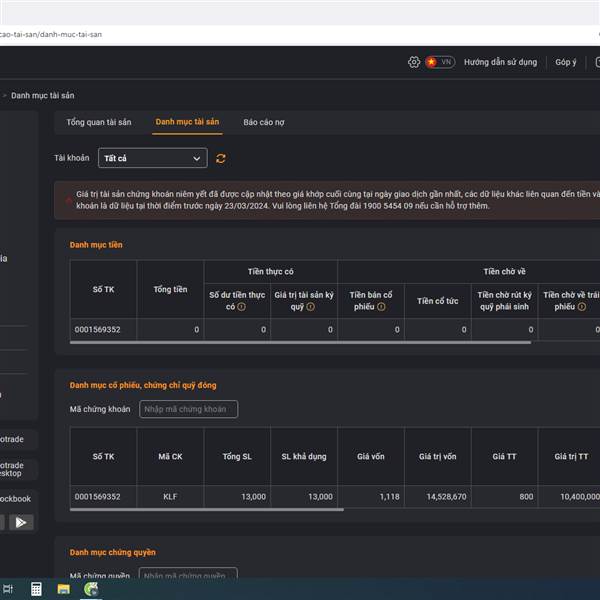The width and height of the screenshot is (600, 600).
Task: Click the browser address bar URL
Action: coord(51,34)
